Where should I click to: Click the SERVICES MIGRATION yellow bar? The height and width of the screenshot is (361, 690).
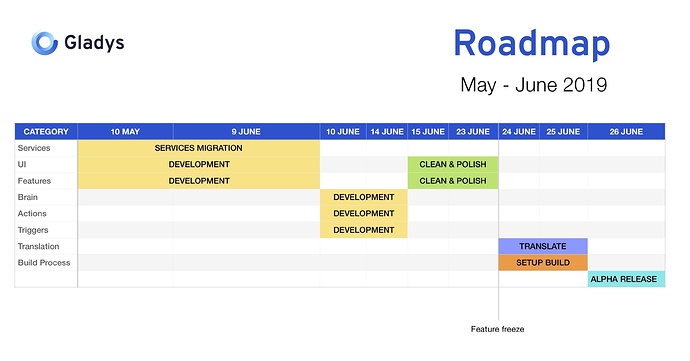[x=198, y=148]
